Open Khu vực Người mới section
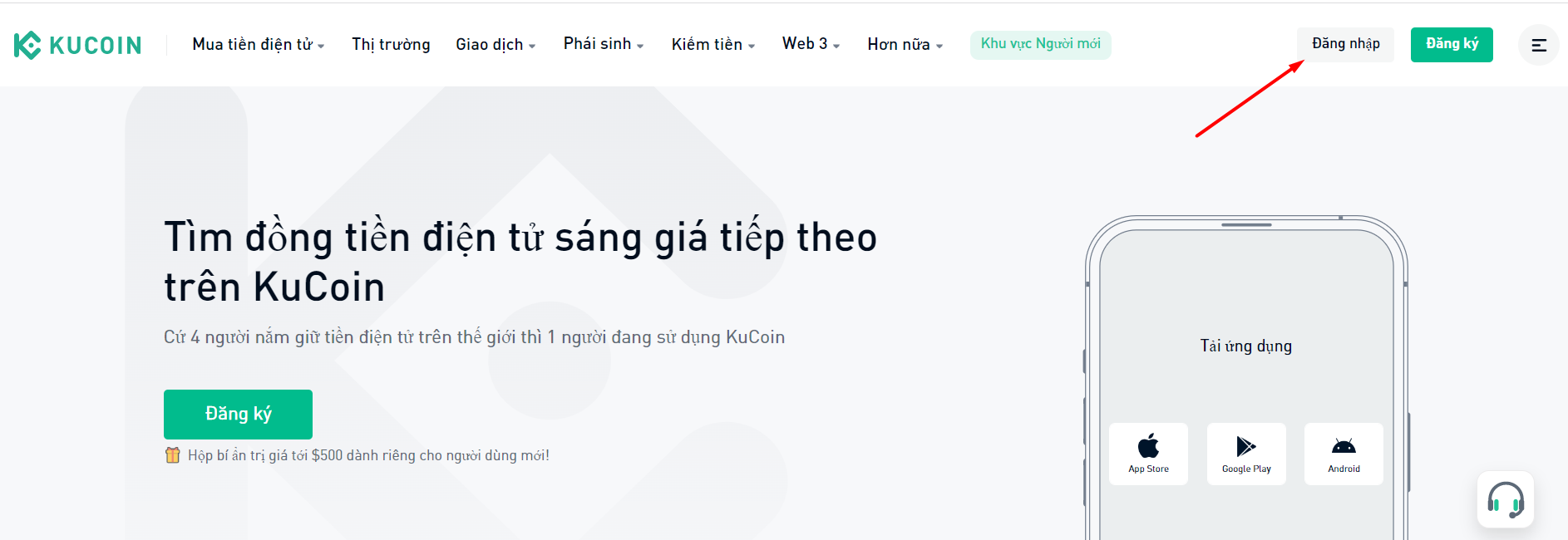Image resolution: width=1568 pixels, height=540 pixels. tap(1040, 44)
